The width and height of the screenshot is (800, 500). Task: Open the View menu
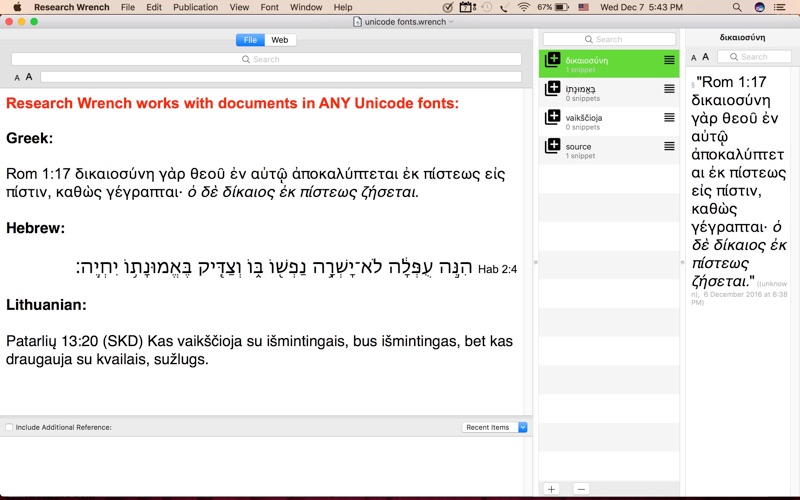239,7
